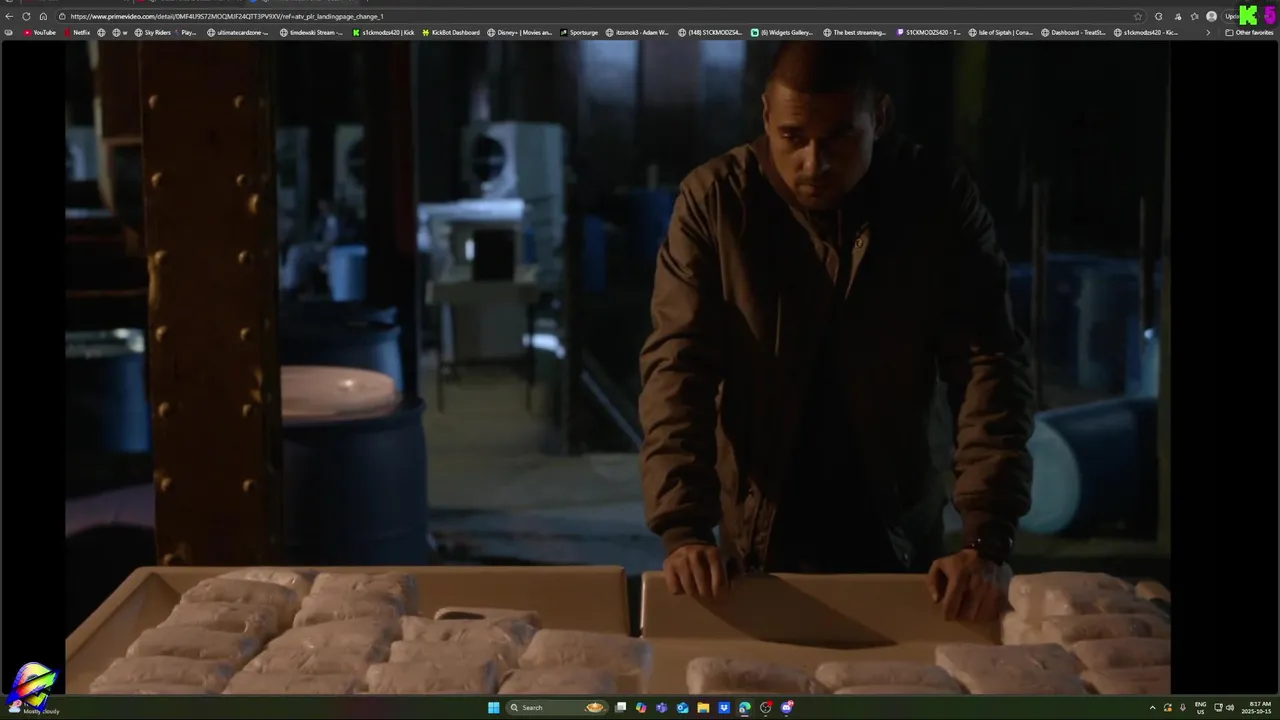The image size is (1280, 720).
Task: Open the browser profile avatar
Action: tap(1212, 16)
